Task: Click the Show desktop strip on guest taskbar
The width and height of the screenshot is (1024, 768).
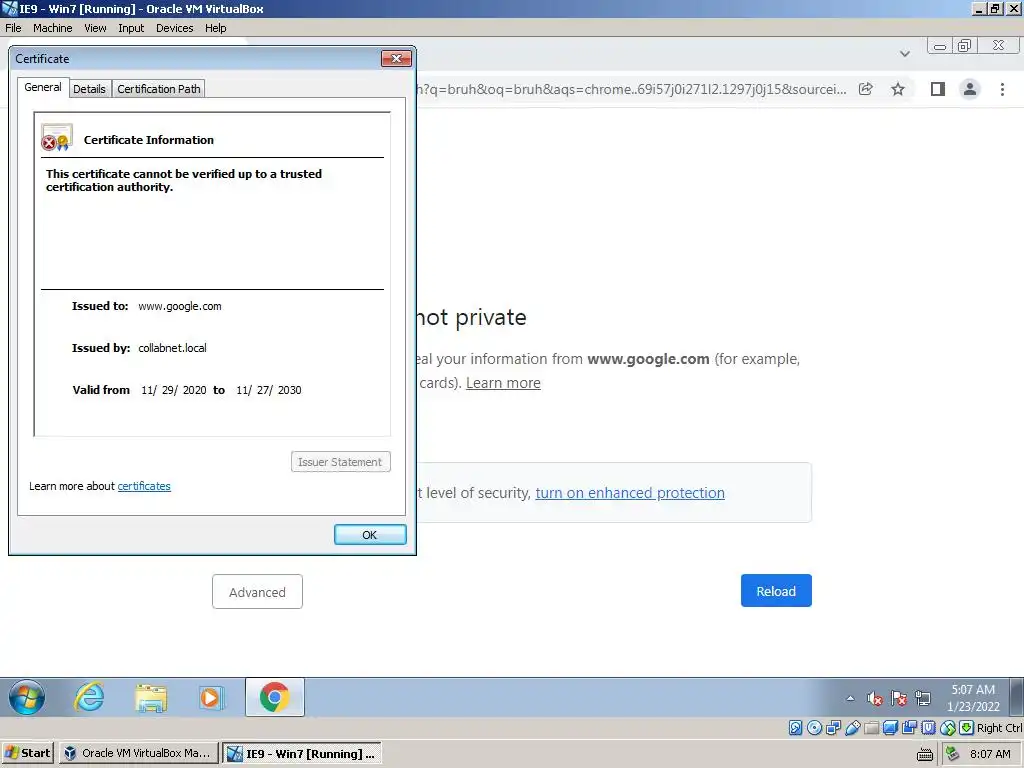Action: 1016,697
